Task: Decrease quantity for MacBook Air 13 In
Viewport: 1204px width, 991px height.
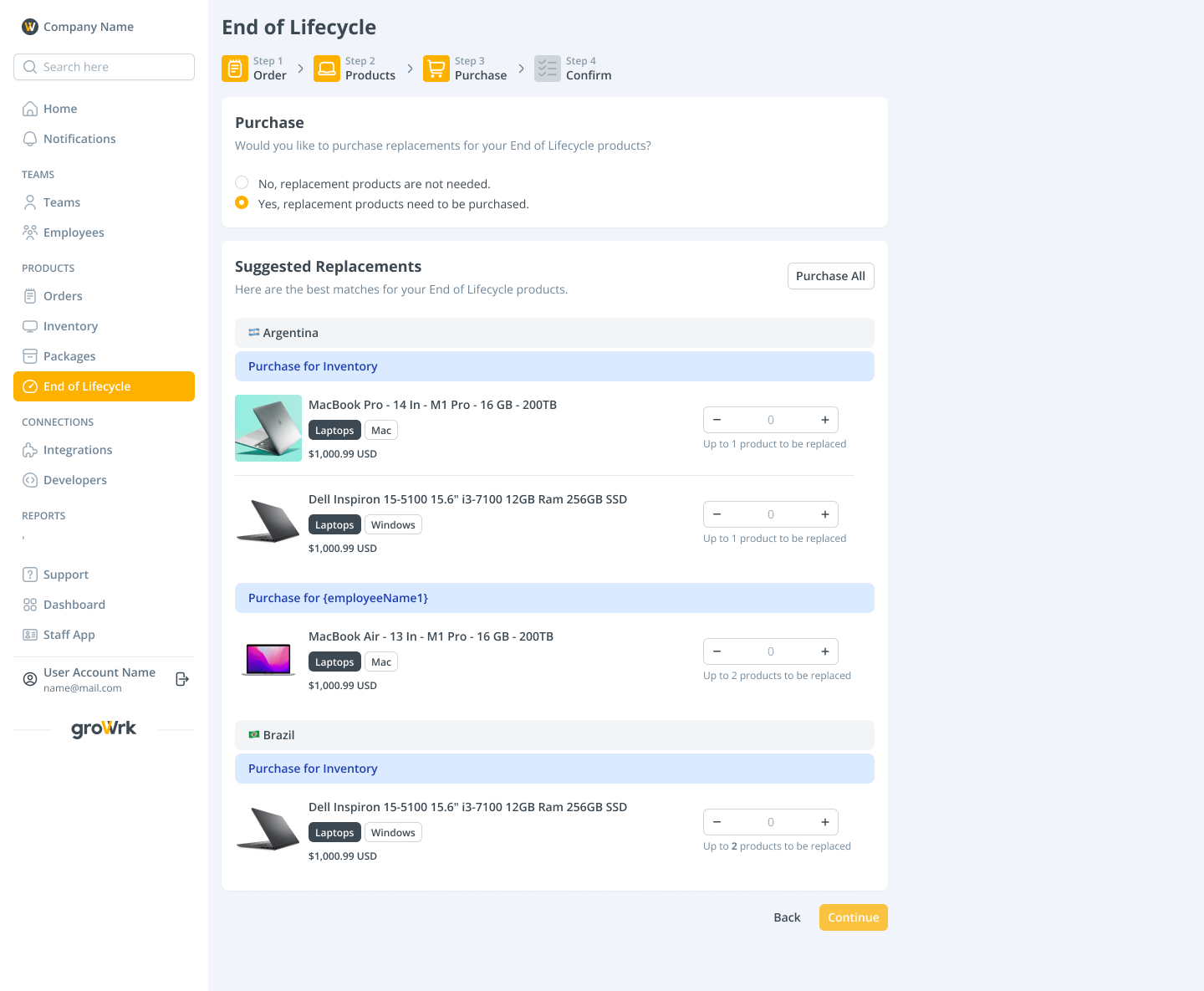Action: pyautogui.click(x=717, y=651)
